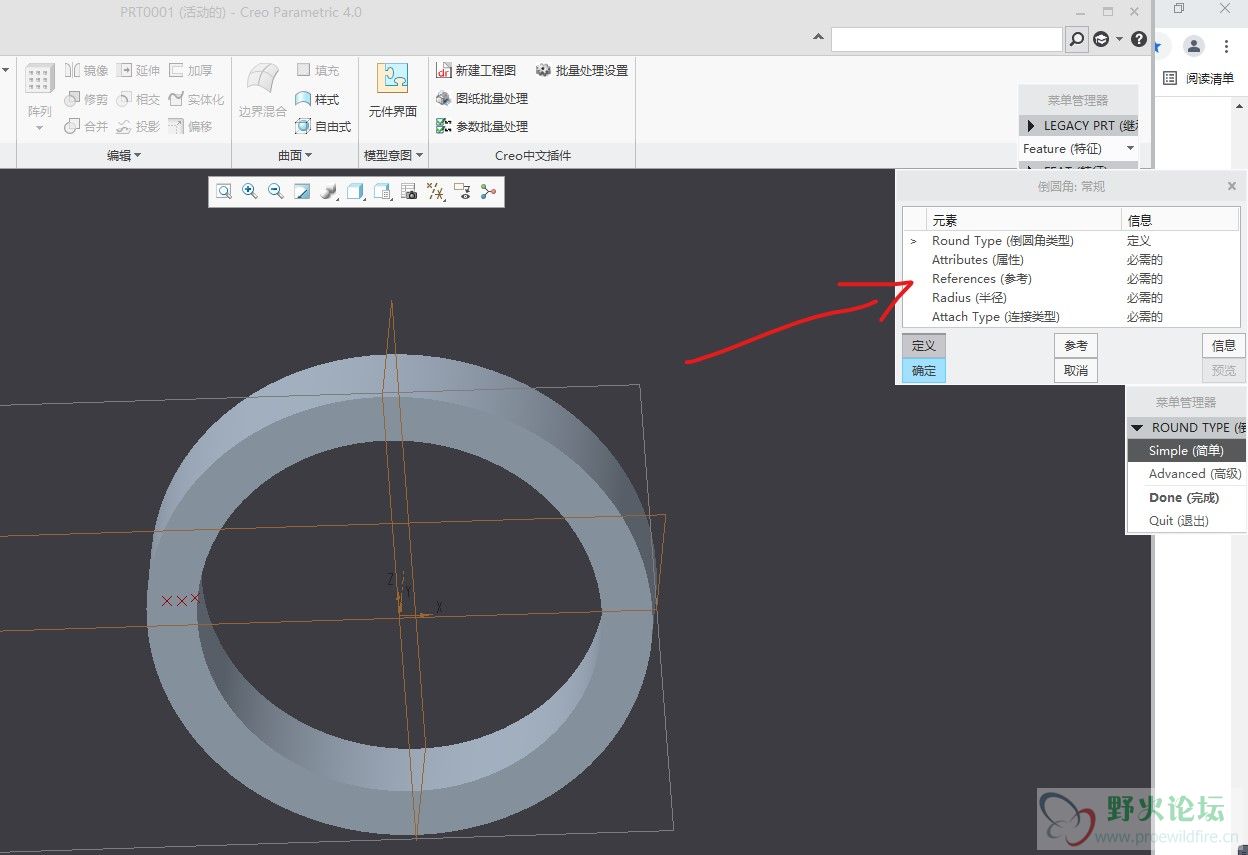Click the 确定 (OK) button
This screenshot has height=855, width=1248.
tap(923, 370)
